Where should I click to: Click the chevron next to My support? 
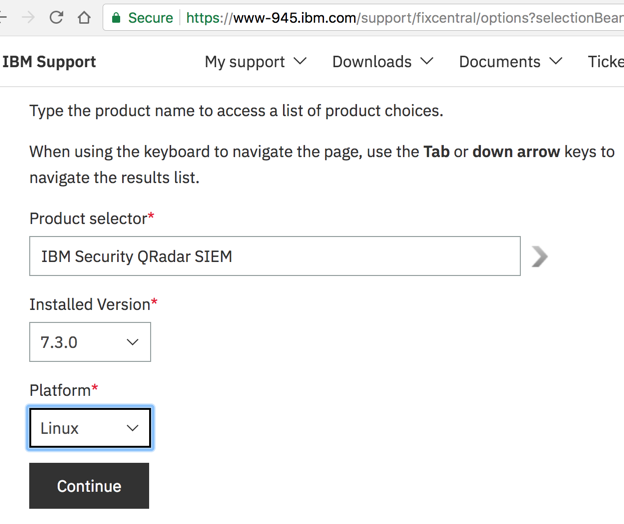300,62
